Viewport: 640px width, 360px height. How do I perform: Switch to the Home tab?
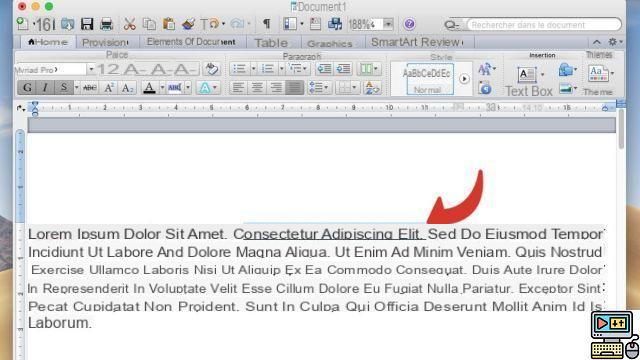point(48,42)
